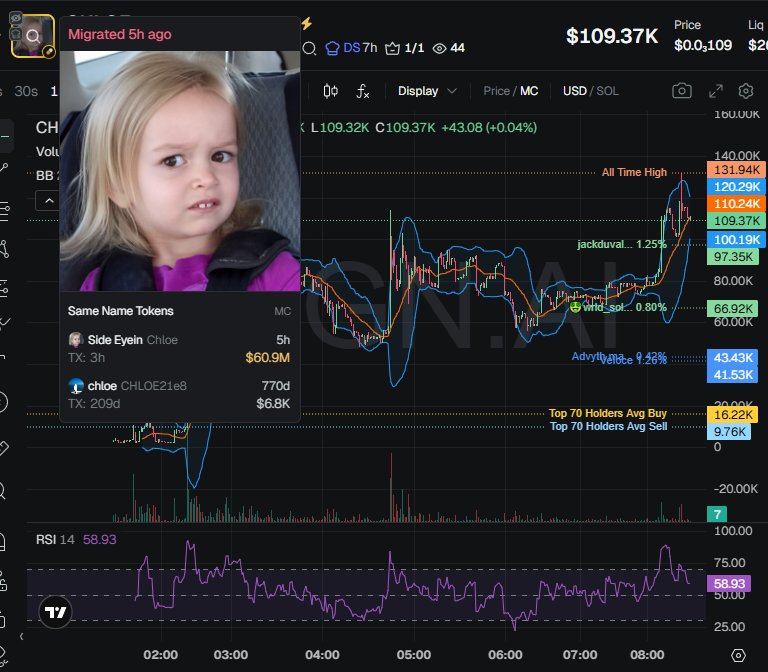The height and width of the screenshot is (672, 768).
Task: Click the TradingView logo button
Action: click(55, 612)
